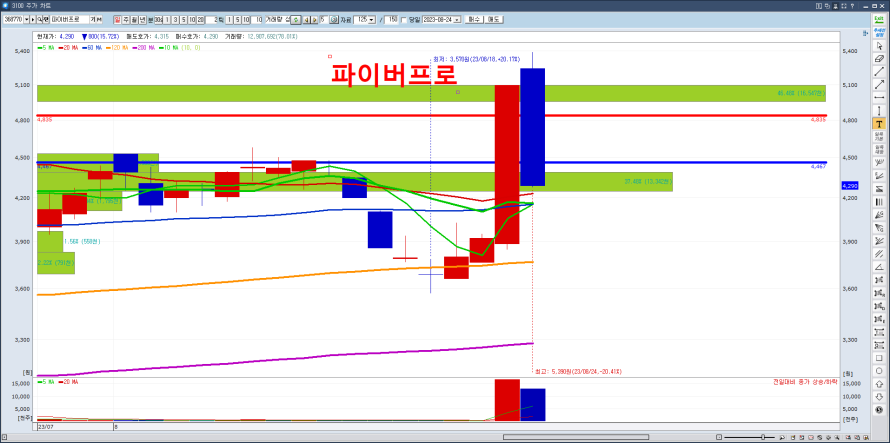Toggle the 당일 checkbox
Viewport: 890px width, 443px height.
(x=404, y=20)
